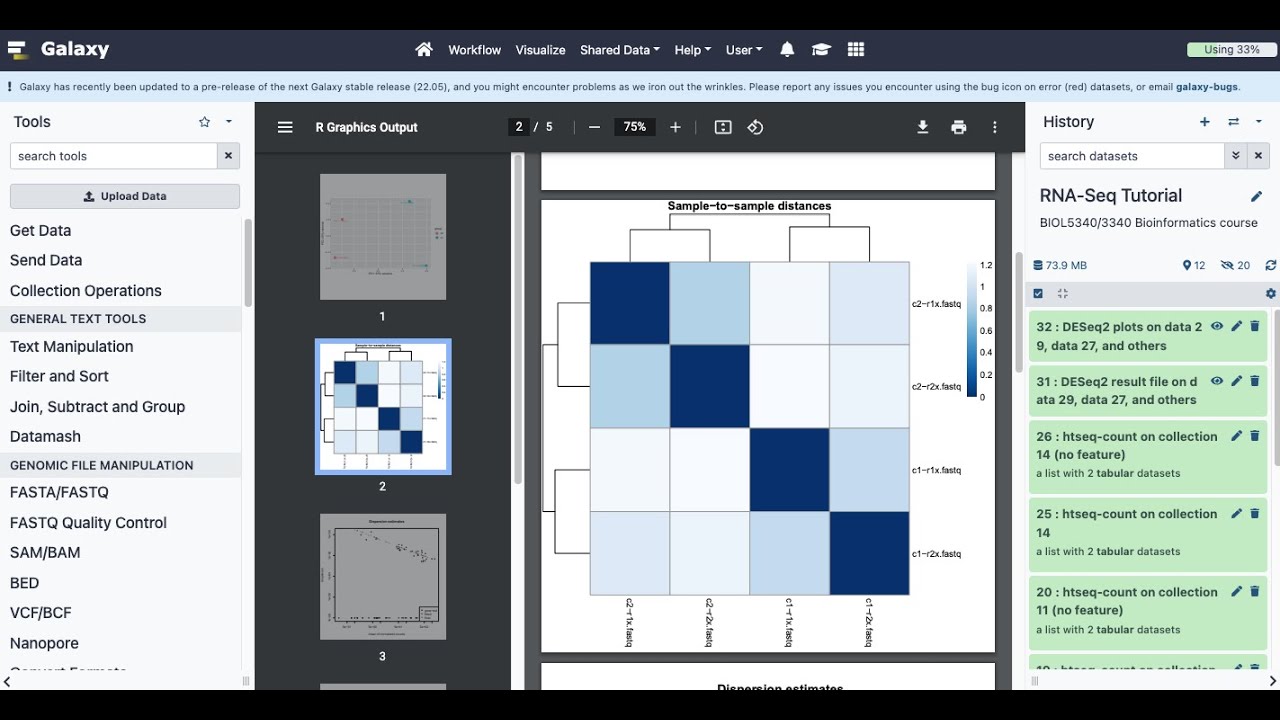Toggle the PDF sidebar hamburger menu

tap(285, 127)
